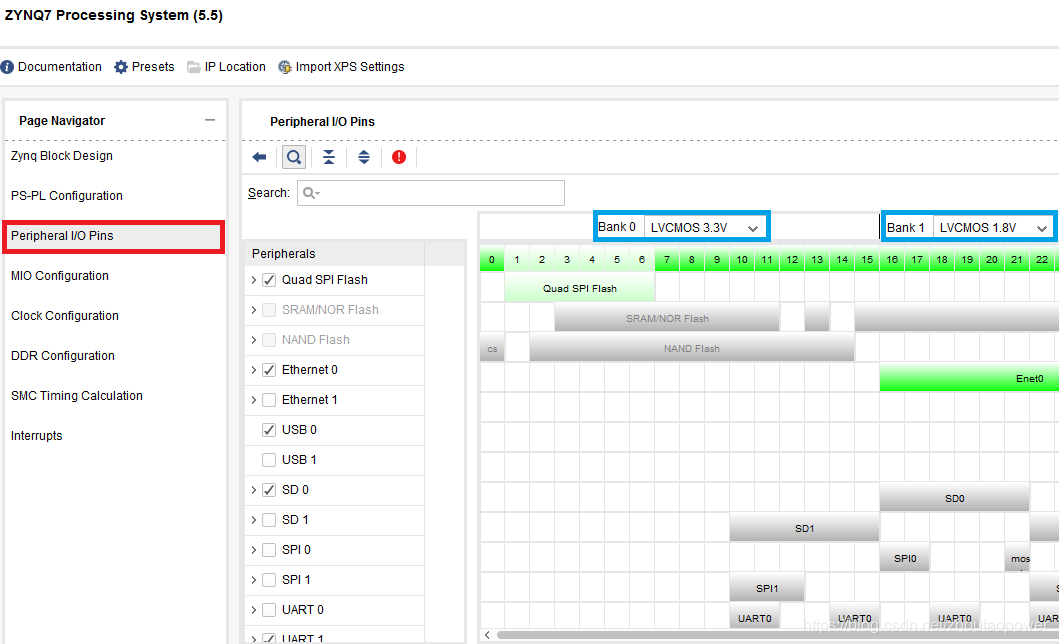Uncheck Ethernet 0 checkbox

(x=269, y=370)
